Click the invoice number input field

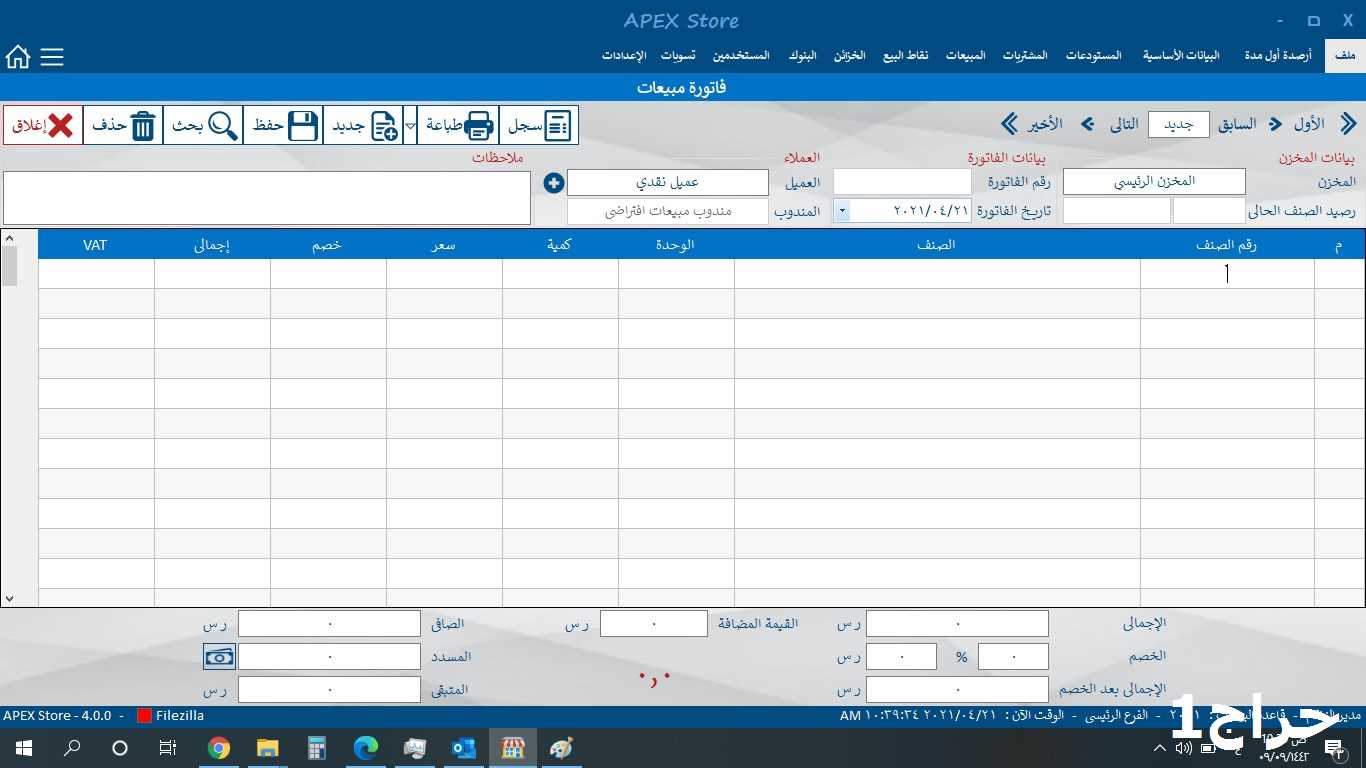902,182
